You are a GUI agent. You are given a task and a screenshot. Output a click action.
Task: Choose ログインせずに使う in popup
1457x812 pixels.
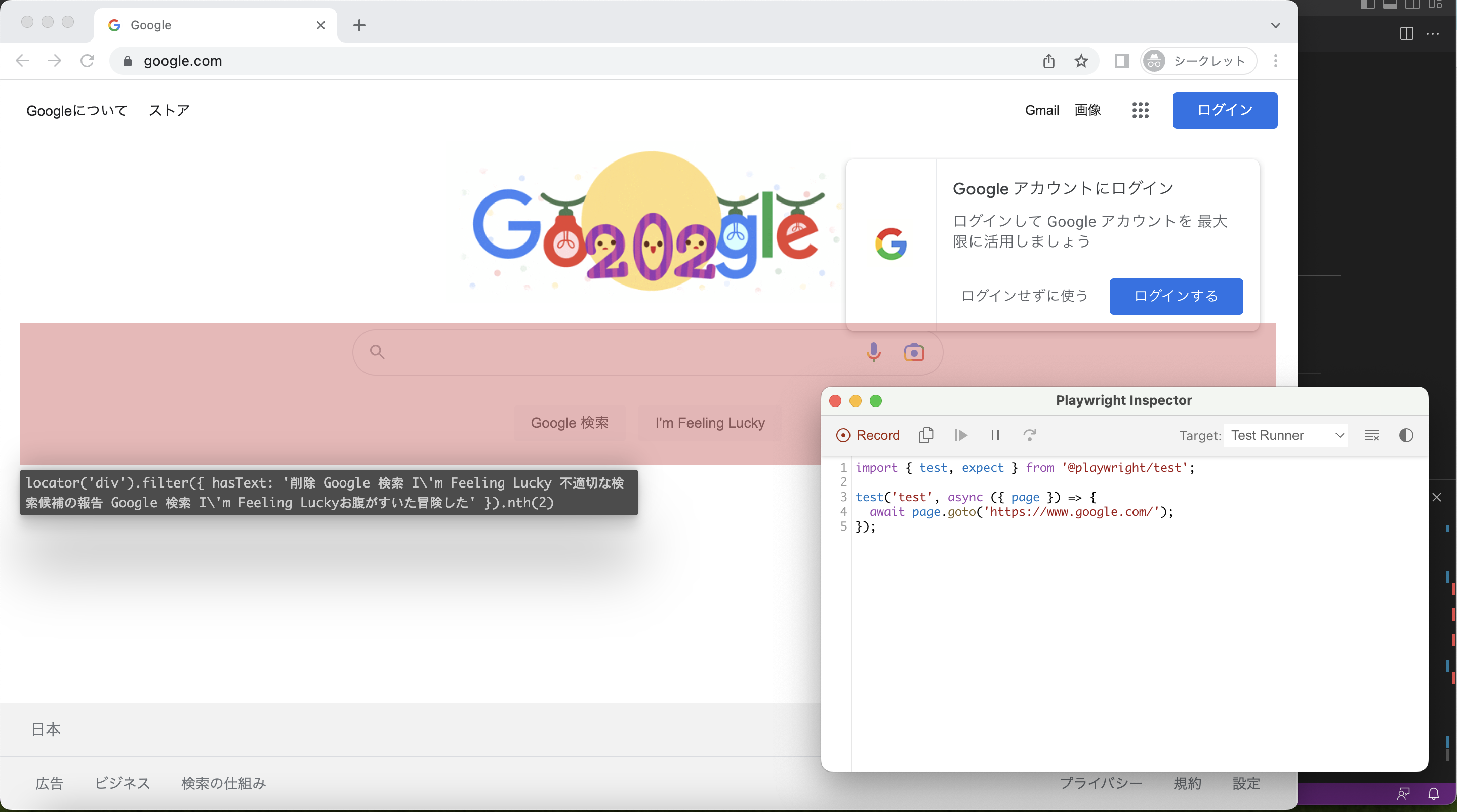tap(1024, 296)
